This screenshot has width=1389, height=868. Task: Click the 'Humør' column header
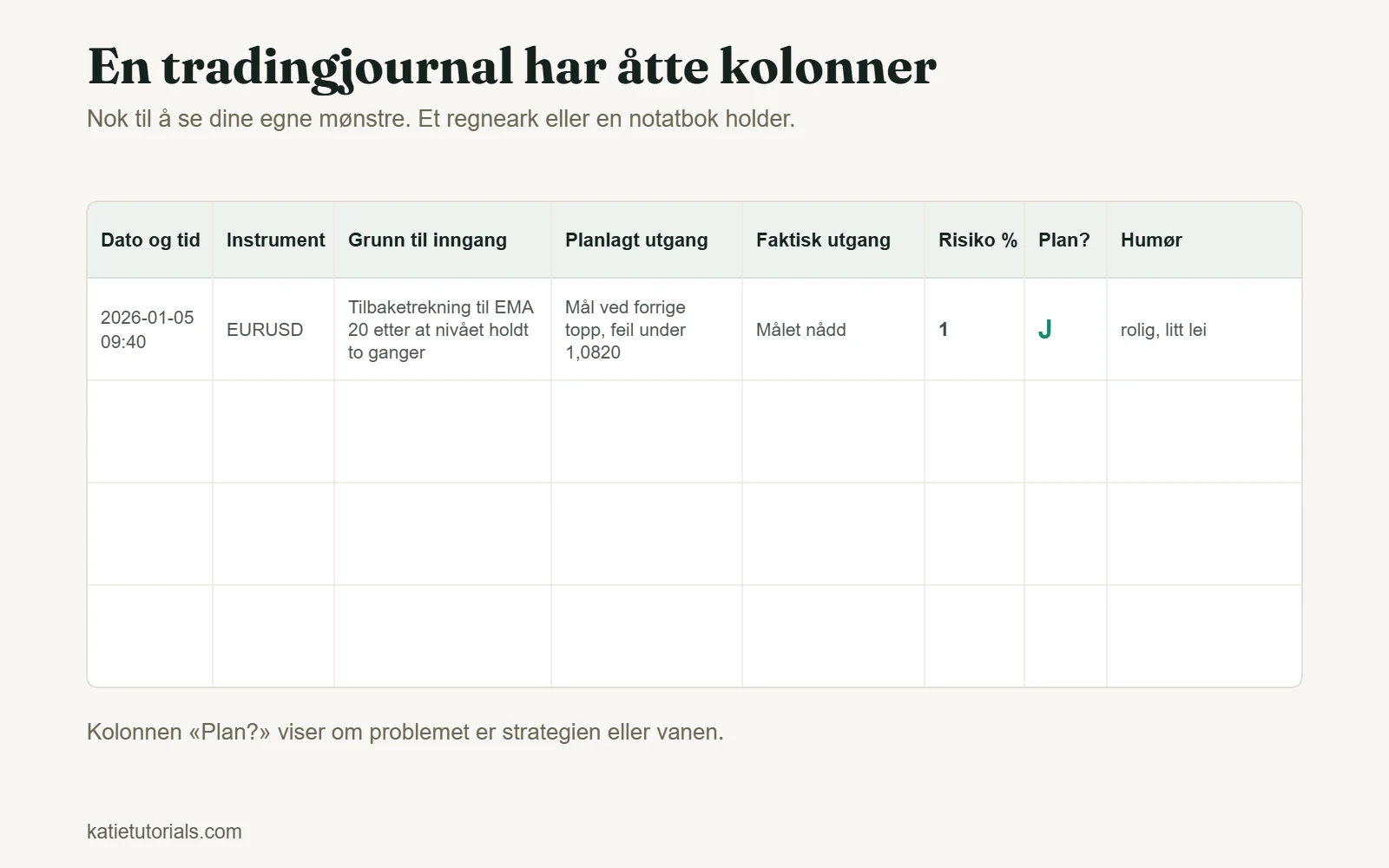1204,240
